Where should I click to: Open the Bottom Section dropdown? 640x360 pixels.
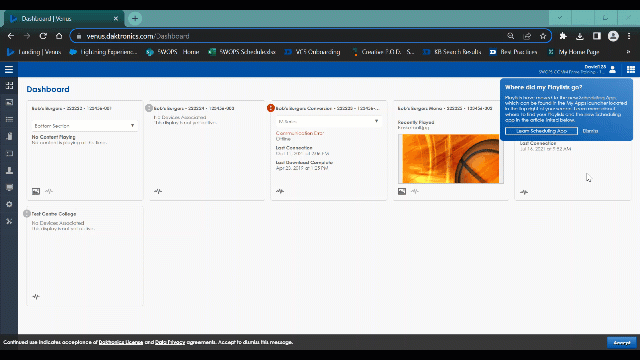[84, 126]
